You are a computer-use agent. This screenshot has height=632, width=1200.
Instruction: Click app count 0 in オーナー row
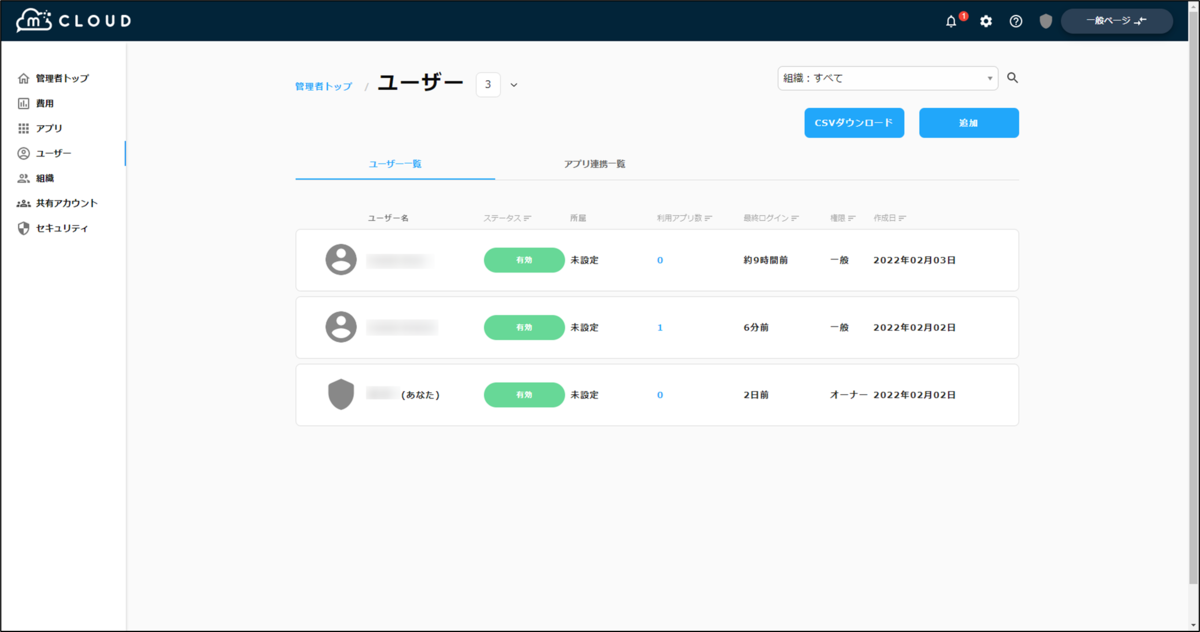click(x=660, y=395)
